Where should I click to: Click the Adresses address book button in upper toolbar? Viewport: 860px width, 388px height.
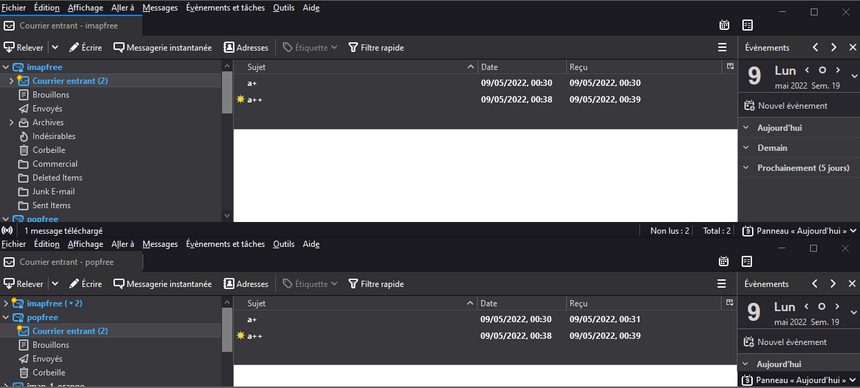click(246, 48)
